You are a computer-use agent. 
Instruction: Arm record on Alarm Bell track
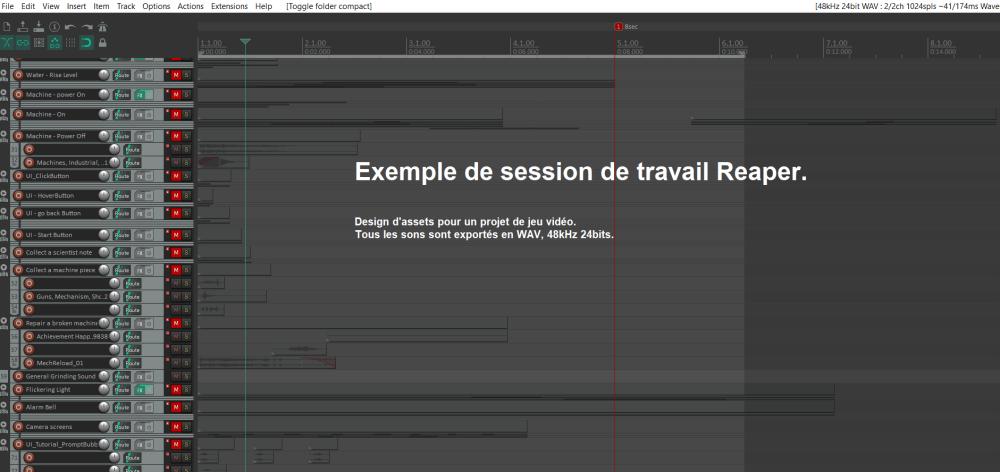pos(18,406)
